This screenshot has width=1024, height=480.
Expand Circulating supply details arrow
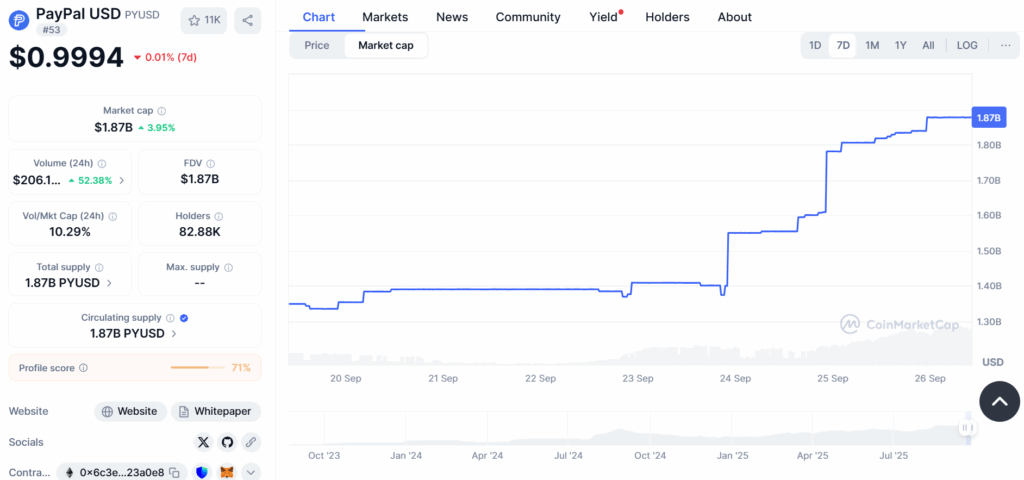[x=174, y=334]
